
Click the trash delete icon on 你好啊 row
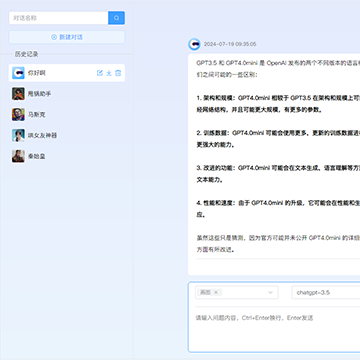point(118,73)
